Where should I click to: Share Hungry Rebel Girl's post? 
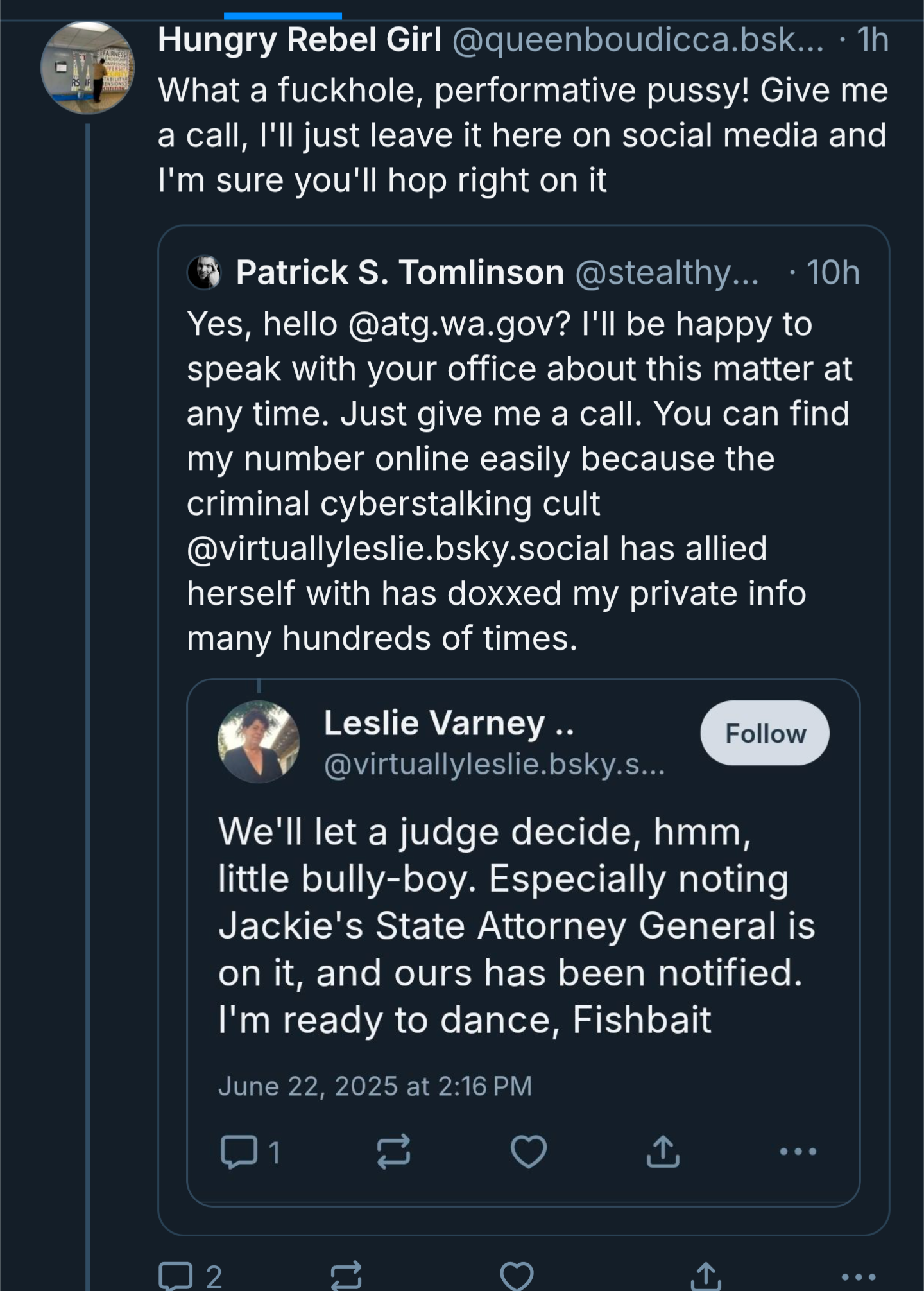[x=706, y=1276]
